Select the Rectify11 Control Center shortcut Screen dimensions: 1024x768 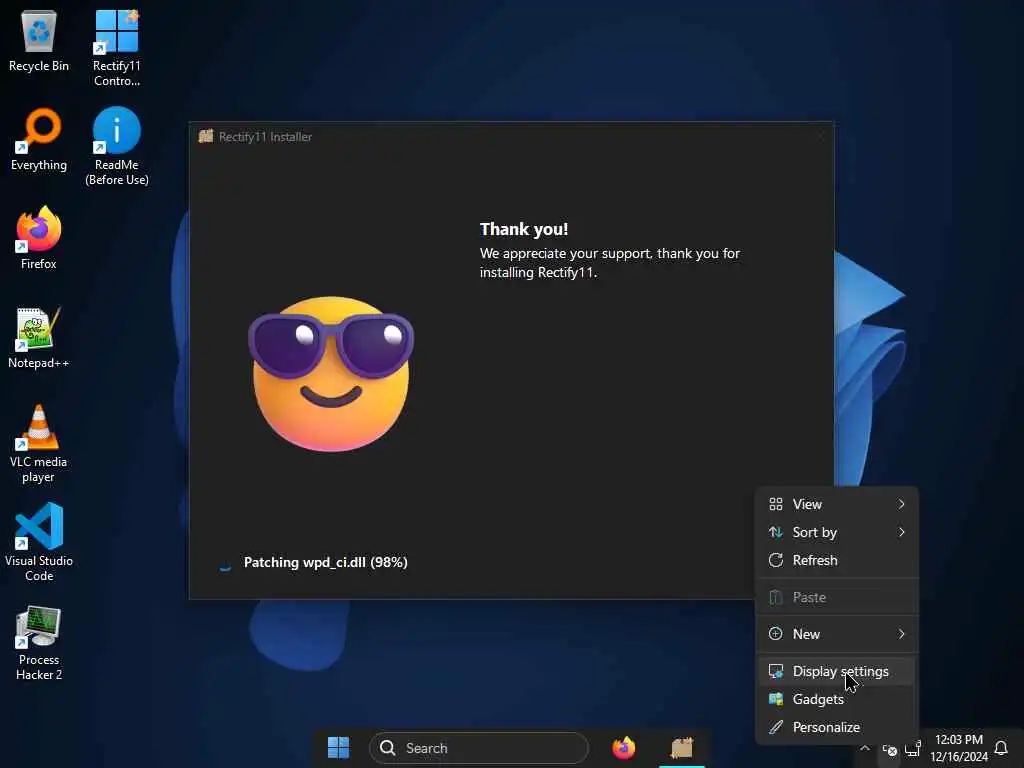117,49
